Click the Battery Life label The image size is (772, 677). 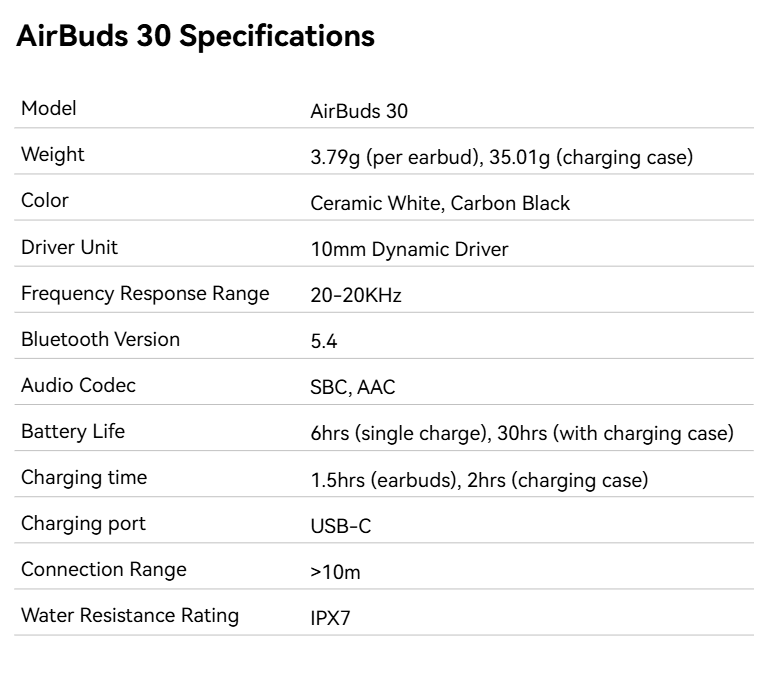[x=73, y=432]
